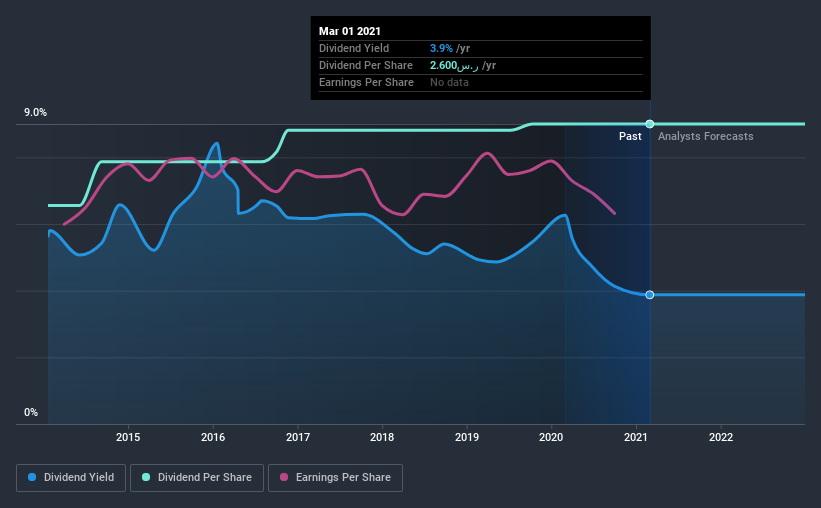This screenshot has height=508, width=821.
Task: Click the Analysts Forecasts label
Action: pyautogui.click(x=706, y=136)
